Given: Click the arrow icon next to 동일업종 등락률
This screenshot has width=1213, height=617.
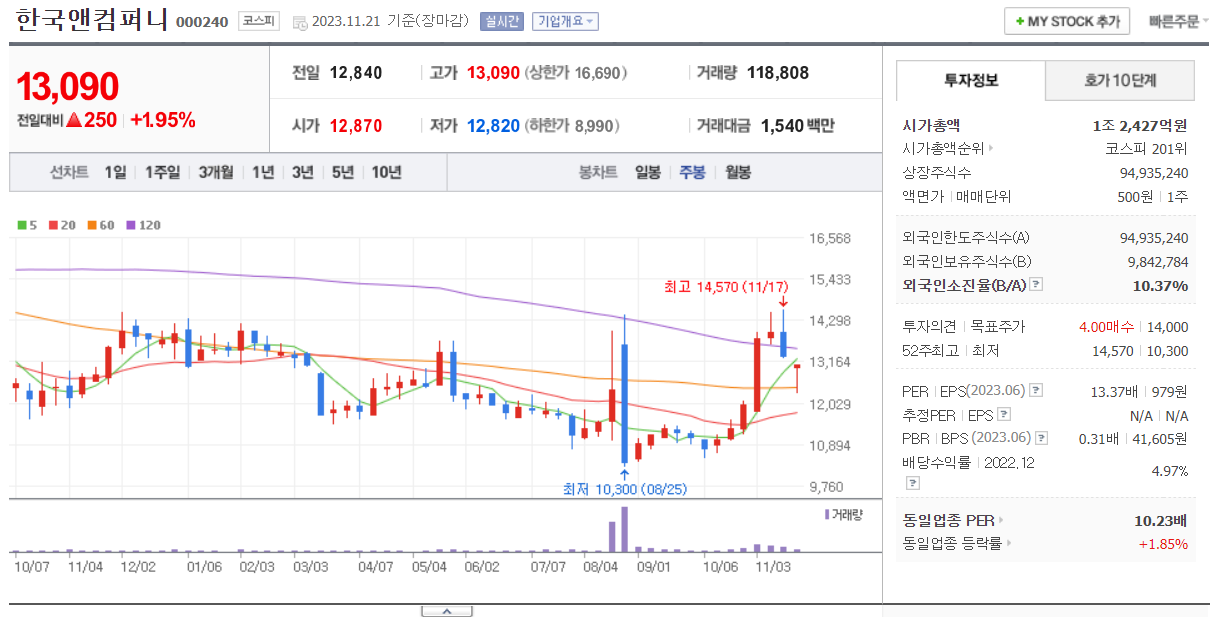Looking at the screenshot, I should (1008, 544).
